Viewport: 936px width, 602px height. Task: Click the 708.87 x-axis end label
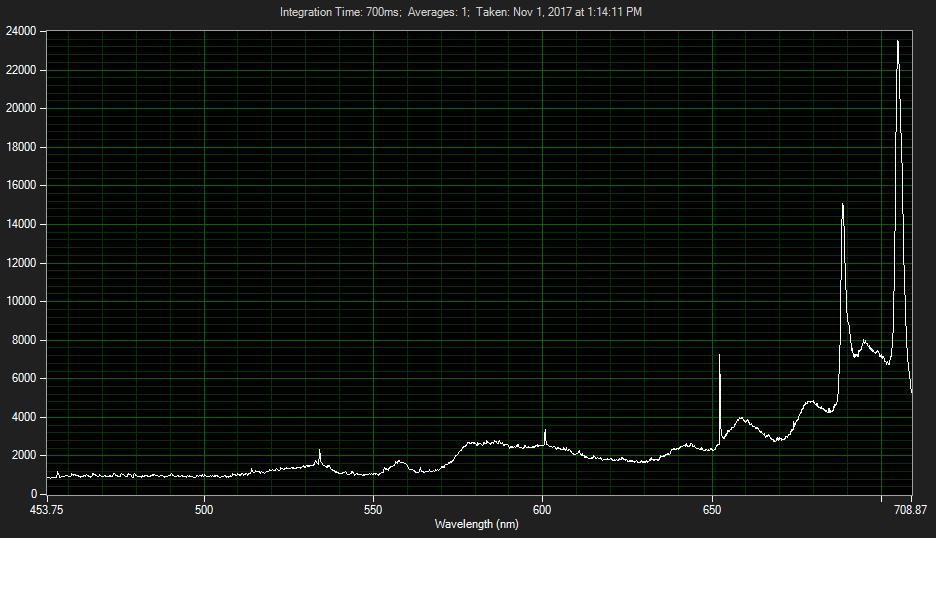[x=911, y=510]
